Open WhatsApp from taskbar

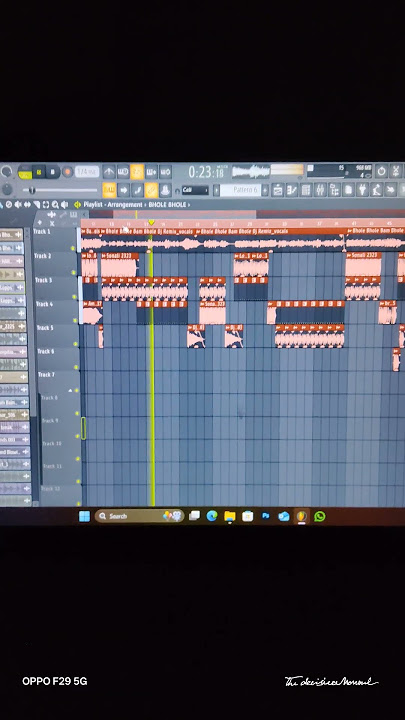tap(320, 516)
